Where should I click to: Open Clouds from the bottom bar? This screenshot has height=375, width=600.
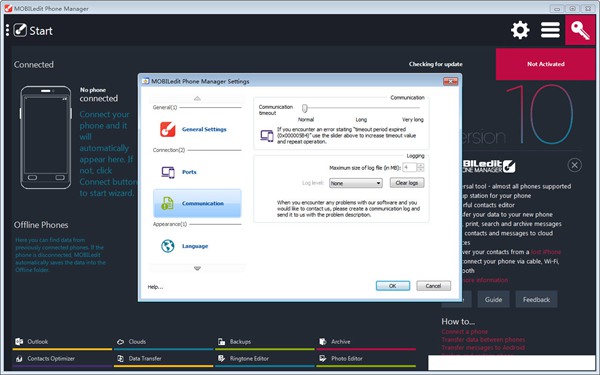131,341
